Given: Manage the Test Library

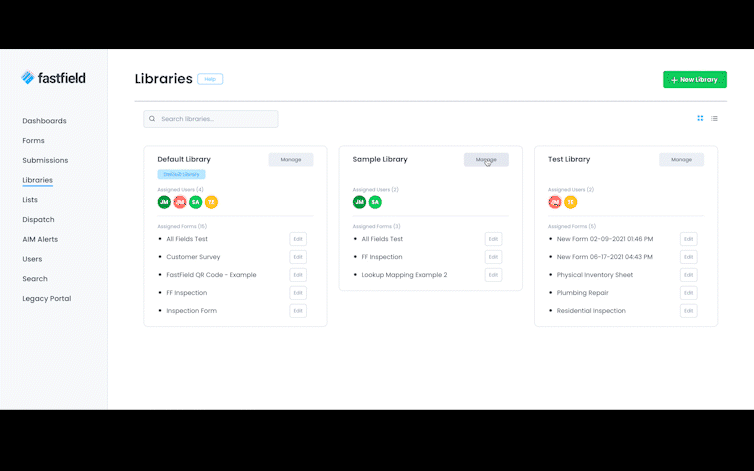Looking at the screenshot, I should pos(681,160).
